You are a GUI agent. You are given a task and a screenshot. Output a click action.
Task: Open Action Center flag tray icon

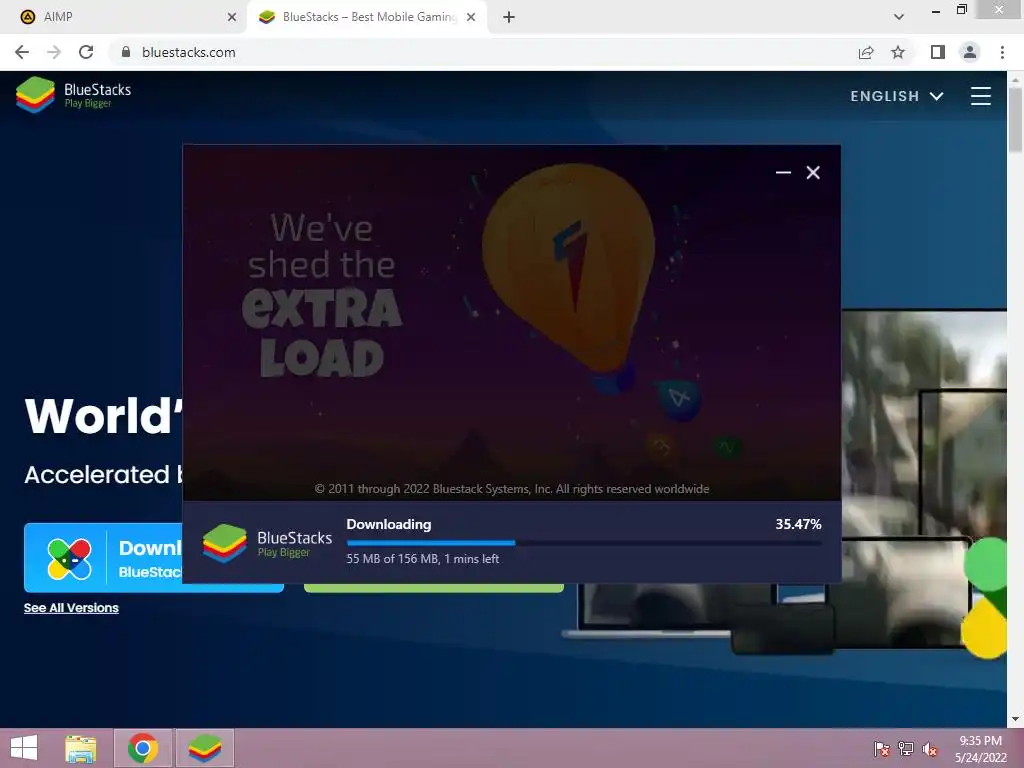tap(882, 749)
